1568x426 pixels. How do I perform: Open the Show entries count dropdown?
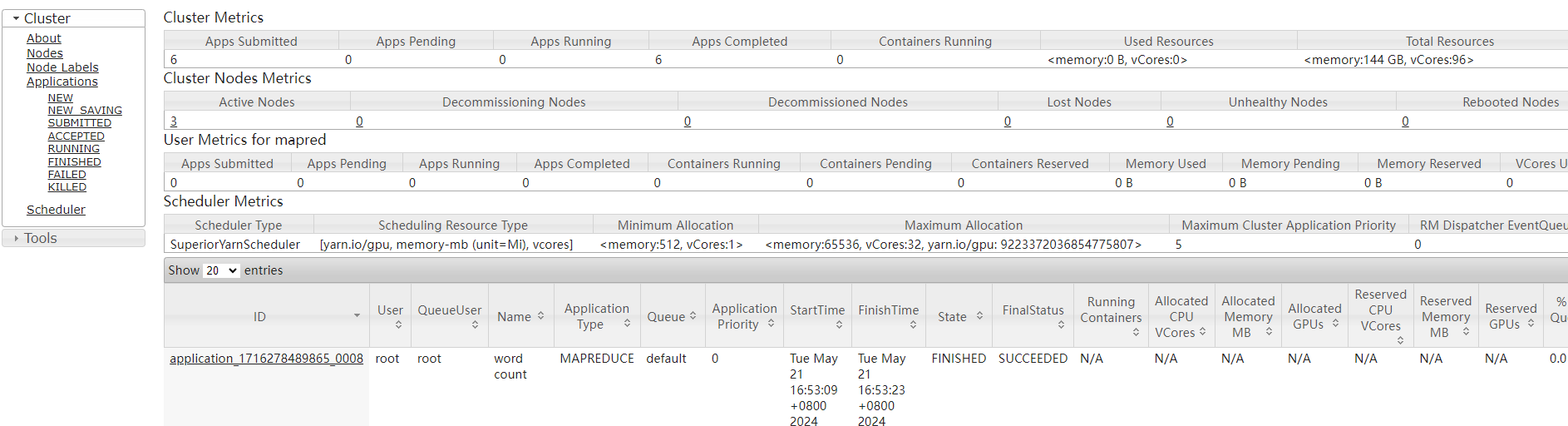pyautogui.click(x=221, y=270)
